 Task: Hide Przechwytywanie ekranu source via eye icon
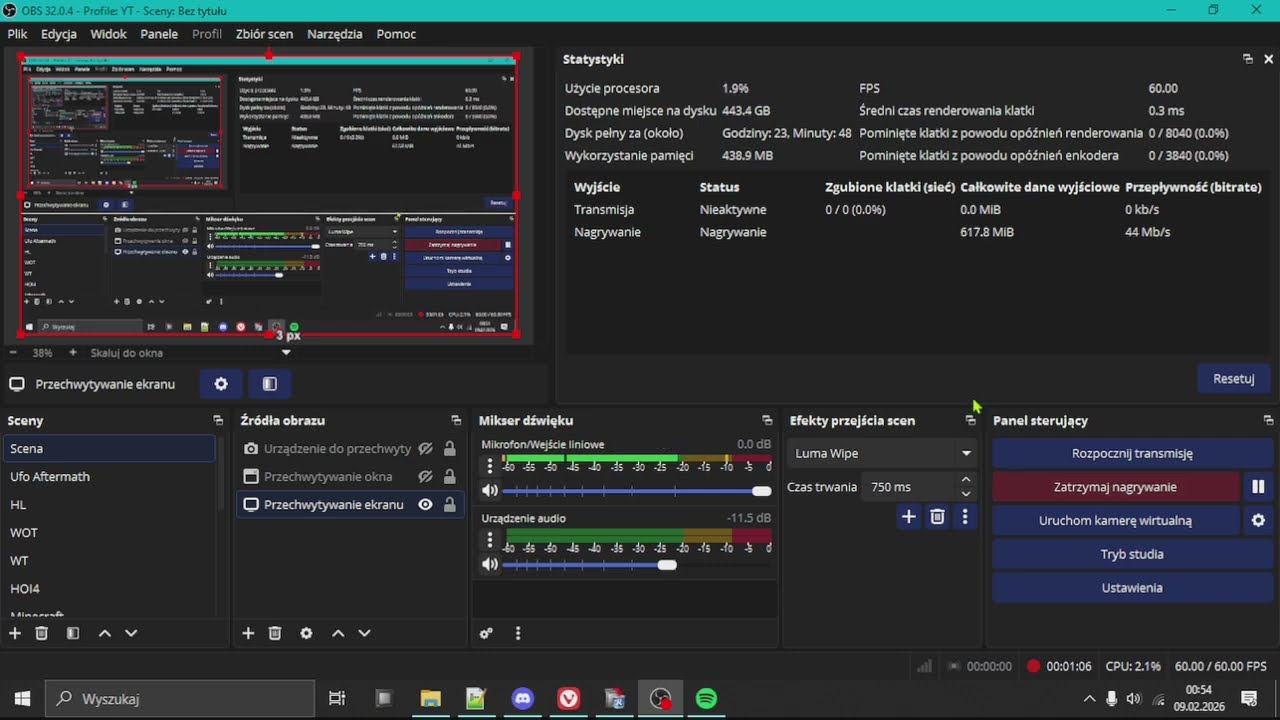(x=425, y=505)
